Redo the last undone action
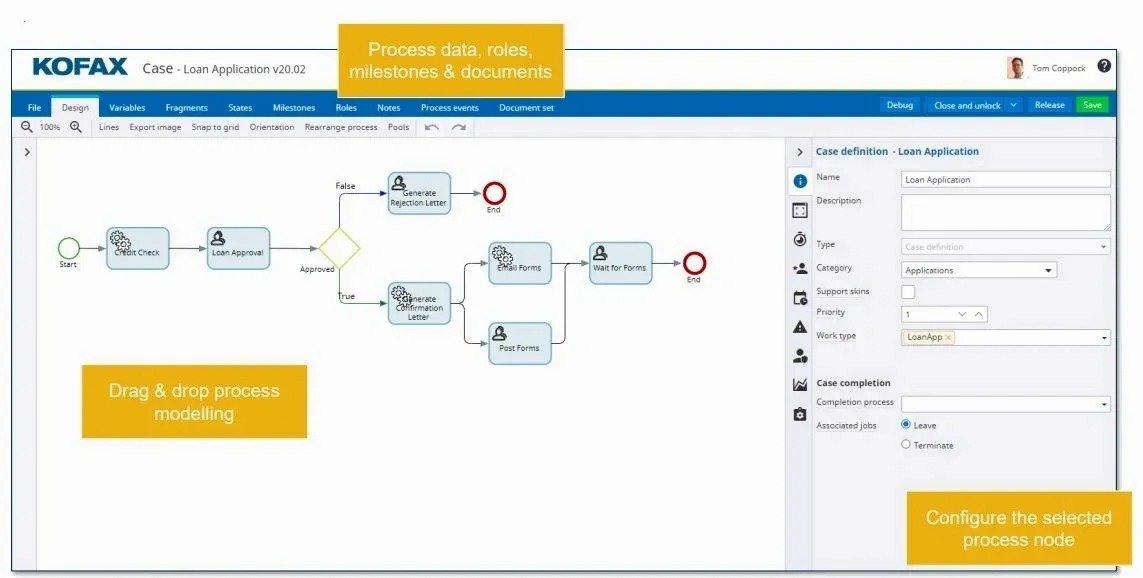Screen dimensions: 1143x578 tap(459, 127)
